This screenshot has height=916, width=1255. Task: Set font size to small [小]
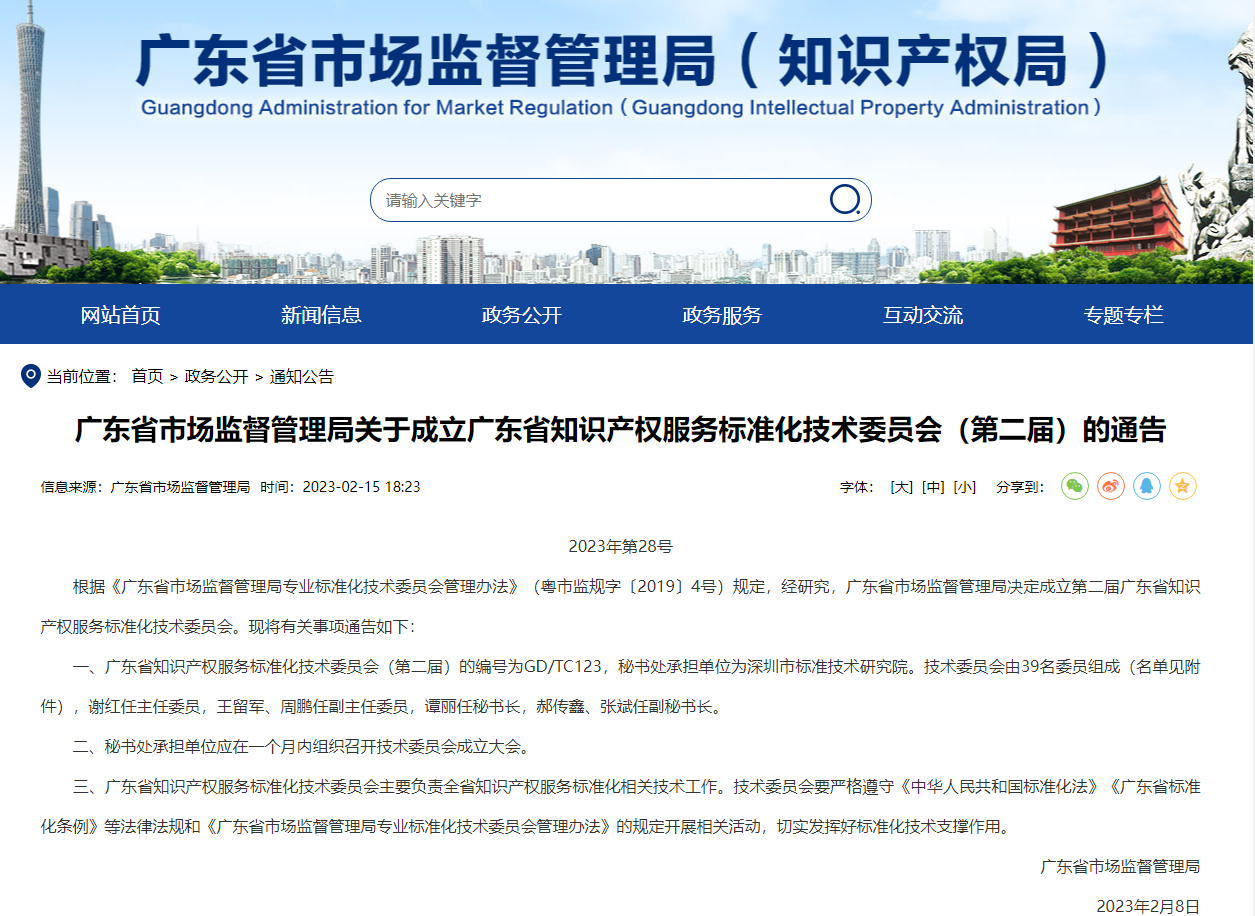(x=964, y=487)
